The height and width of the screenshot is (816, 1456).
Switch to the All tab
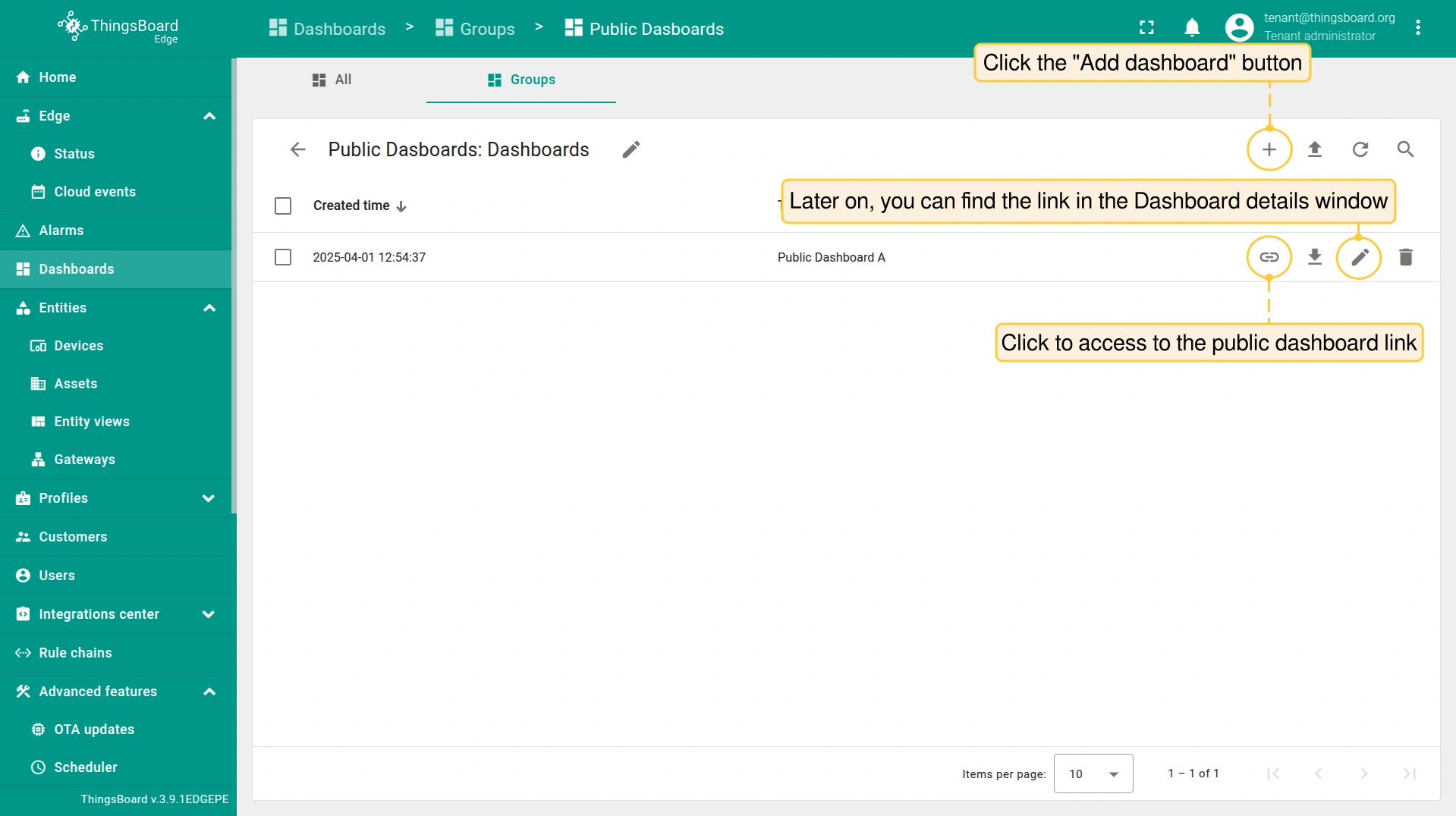332,80
